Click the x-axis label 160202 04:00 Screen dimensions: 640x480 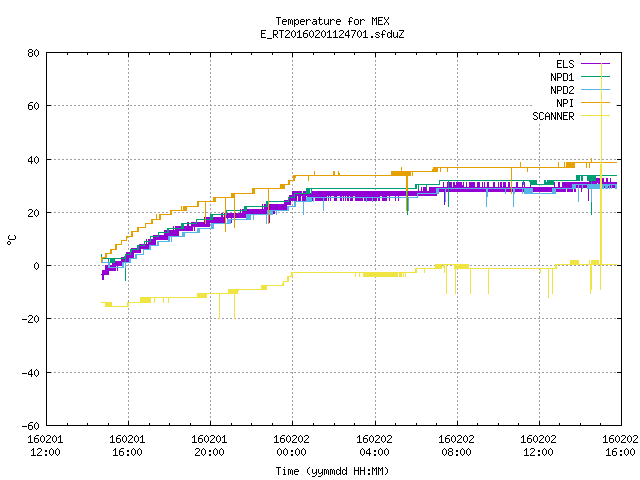click(x=374, y=446)
